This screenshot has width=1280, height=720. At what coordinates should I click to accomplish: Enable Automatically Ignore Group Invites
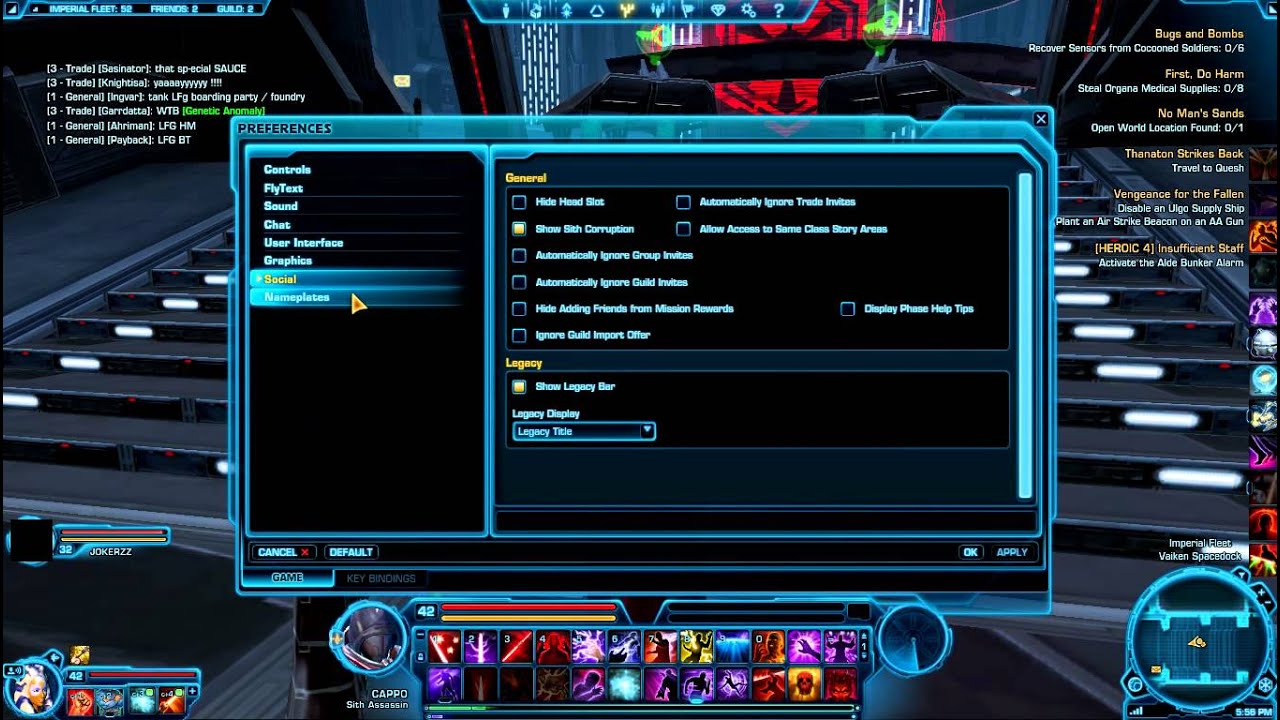[x=519, y=255]
